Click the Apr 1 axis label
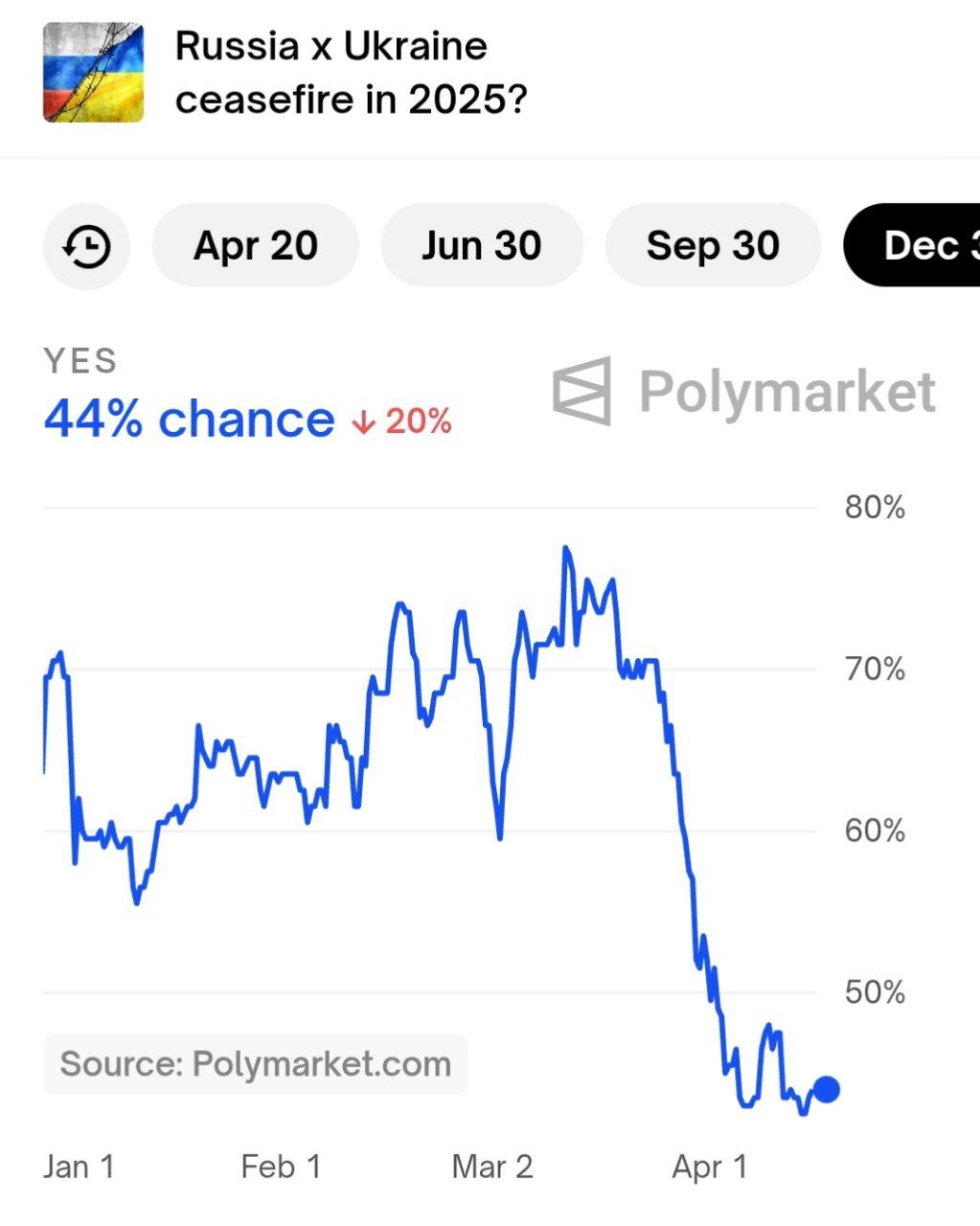Viewport: 980px width, 1226px height. coord(709,1167)
